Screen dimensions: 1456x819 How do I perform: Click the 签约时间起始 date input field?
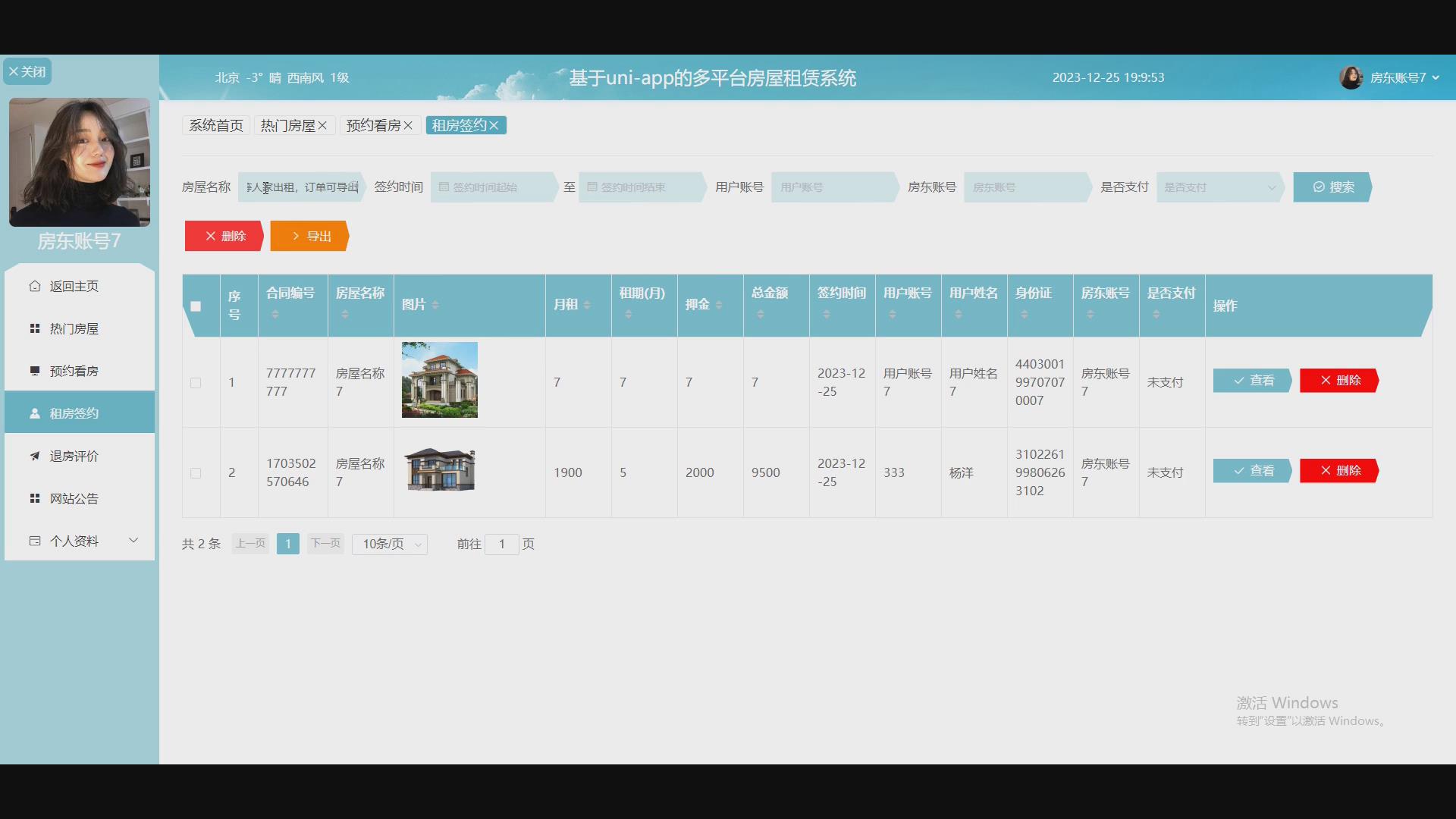[491, 187]
